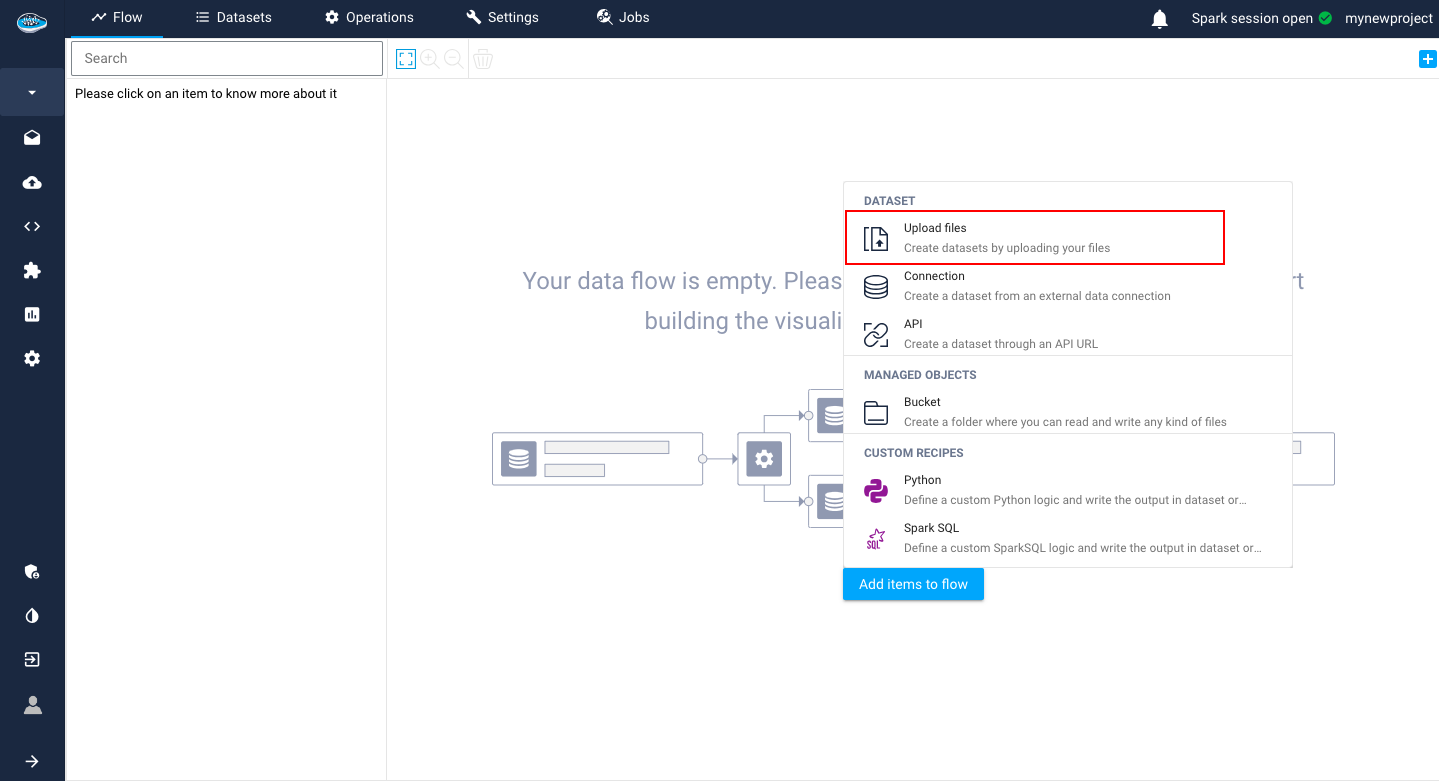Open the Jobs menu
This screenshot has height=781, width=1439.
point(622,17)
